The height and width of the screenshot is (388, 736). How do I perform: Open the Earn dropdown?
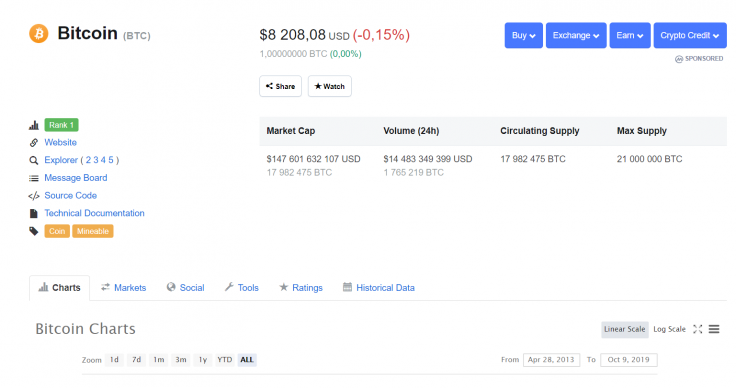630,35
